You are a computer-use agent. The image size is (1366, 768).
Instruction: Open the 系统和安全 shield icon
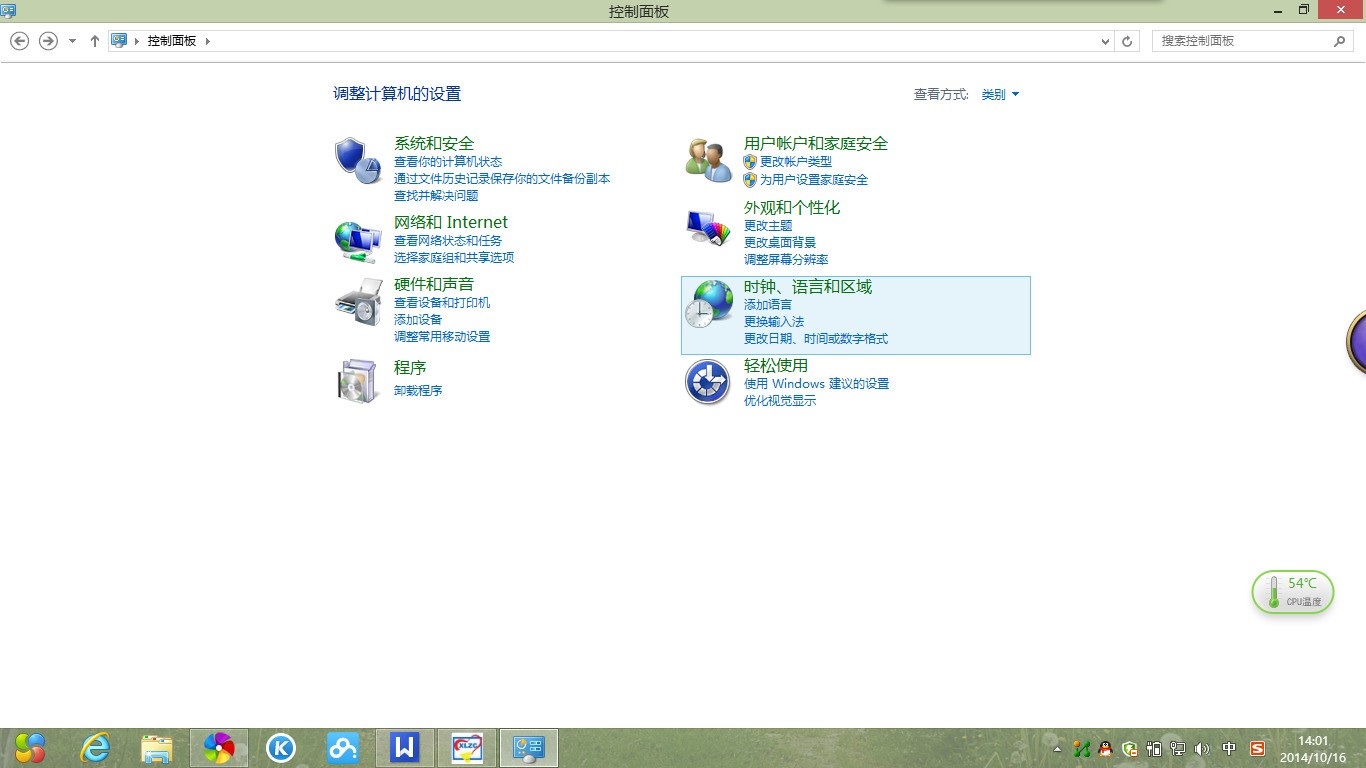click(358, 160)
